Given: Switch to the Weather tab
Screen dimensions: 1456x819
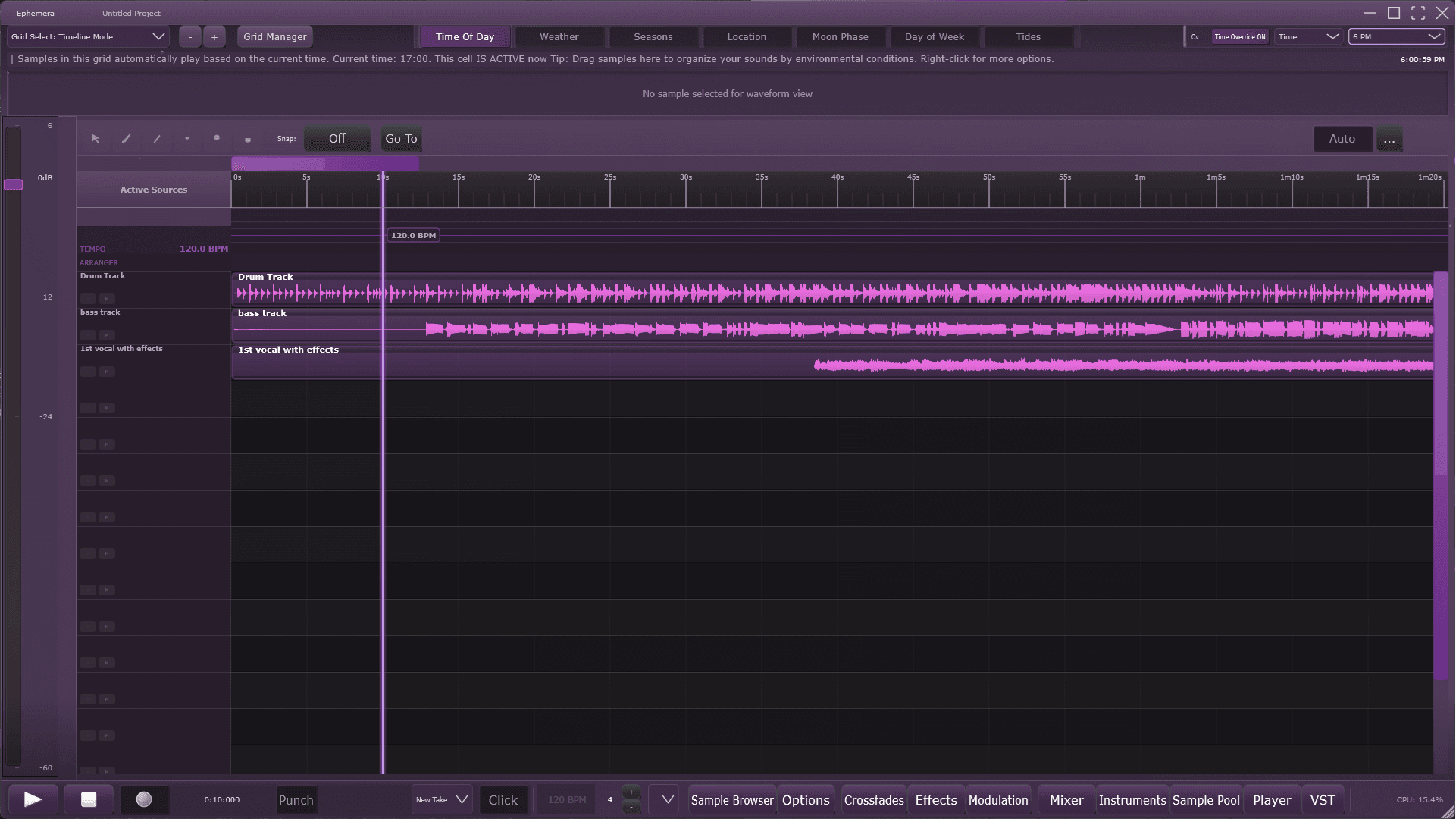Looking at the screenshot, I should tap(559, 36).
